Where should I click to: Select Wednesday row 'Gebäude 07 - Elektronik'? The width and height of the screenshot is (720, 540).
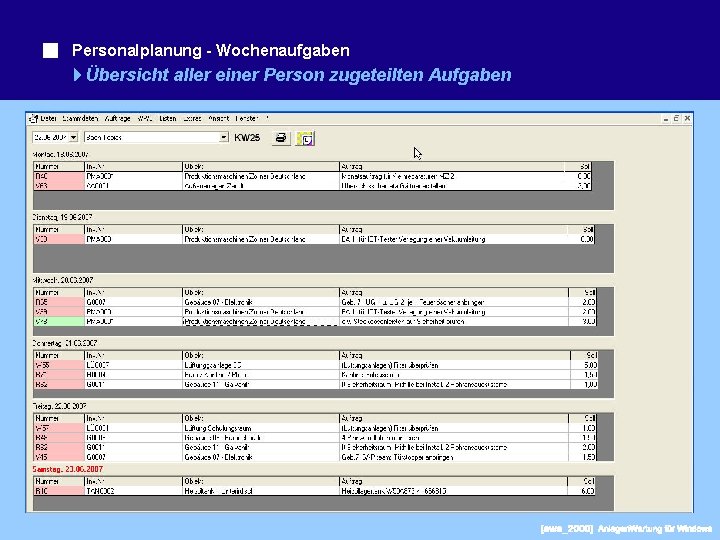[x=315, y=302]
